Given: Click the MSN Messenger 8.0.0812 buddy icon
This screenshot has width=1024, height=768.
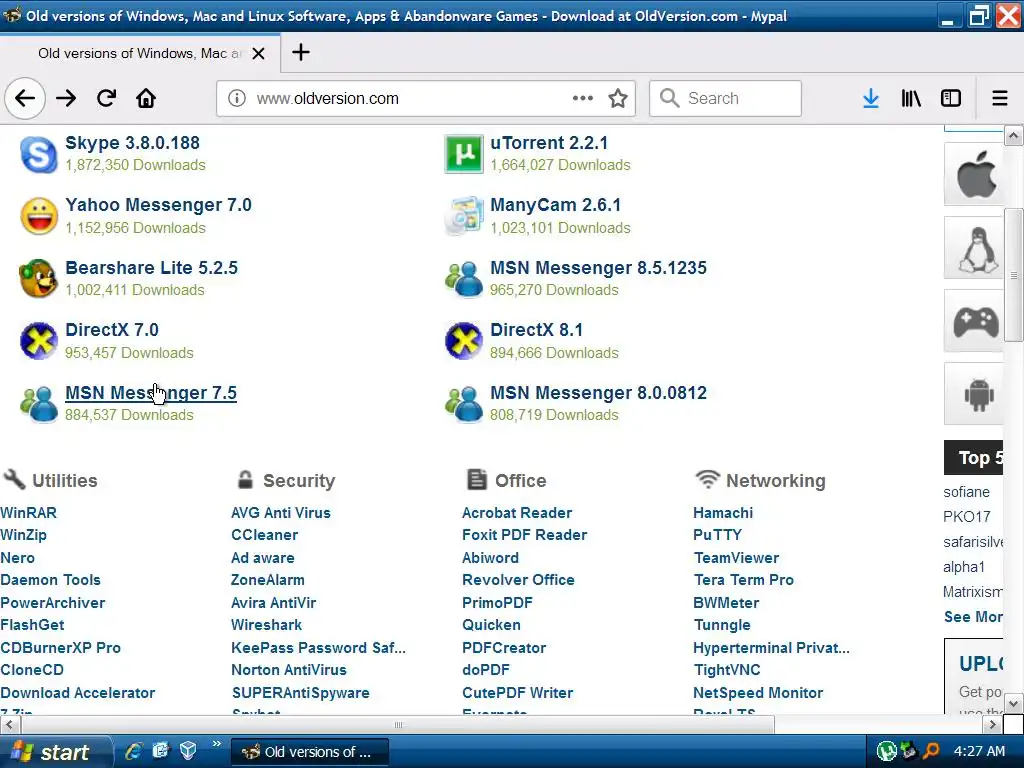Looking at the screenshot, I should pos(464,404).
